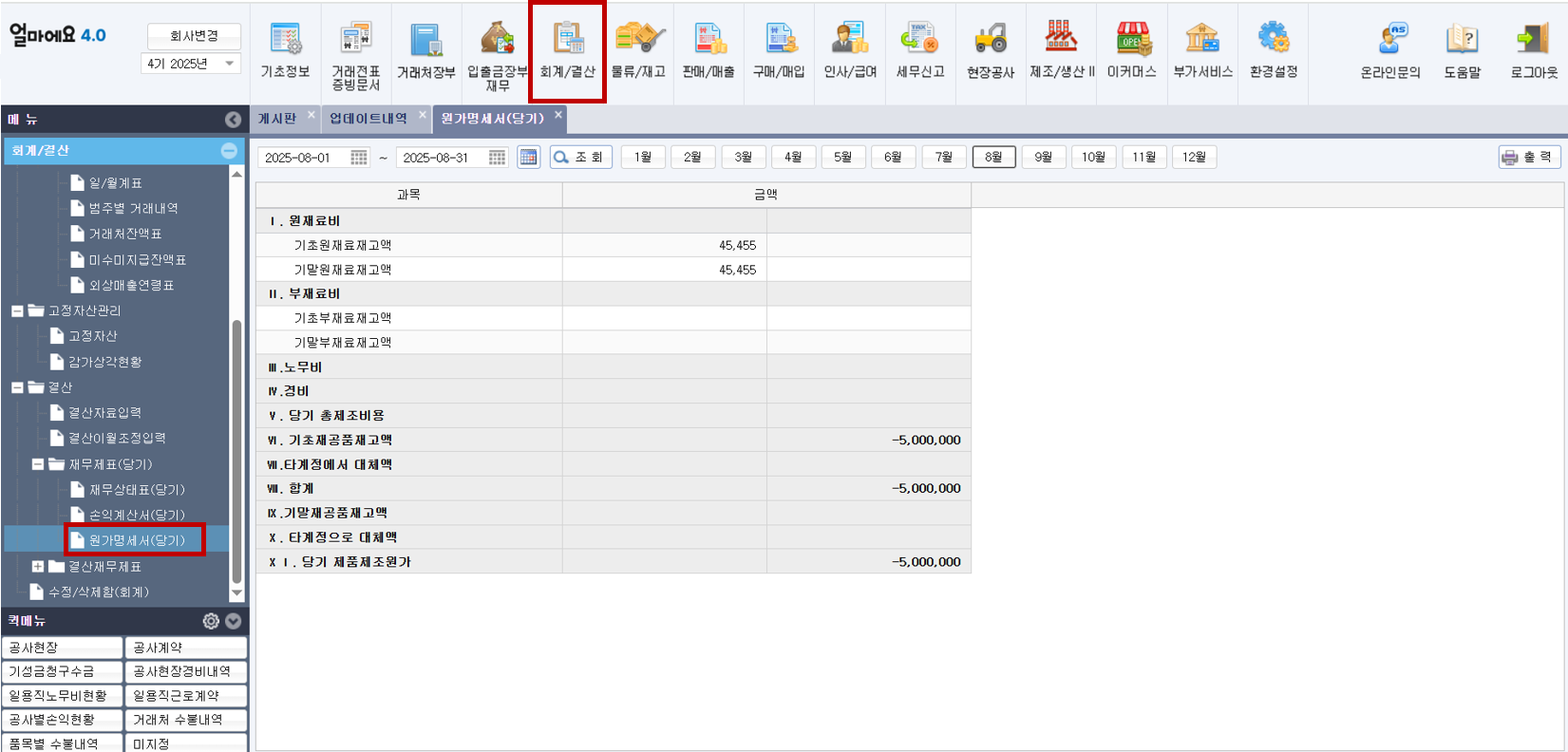The height and width of the screenshot is (752, 1568).
Task: Select the 1월 month button
Action: click(x=643, y=158)
